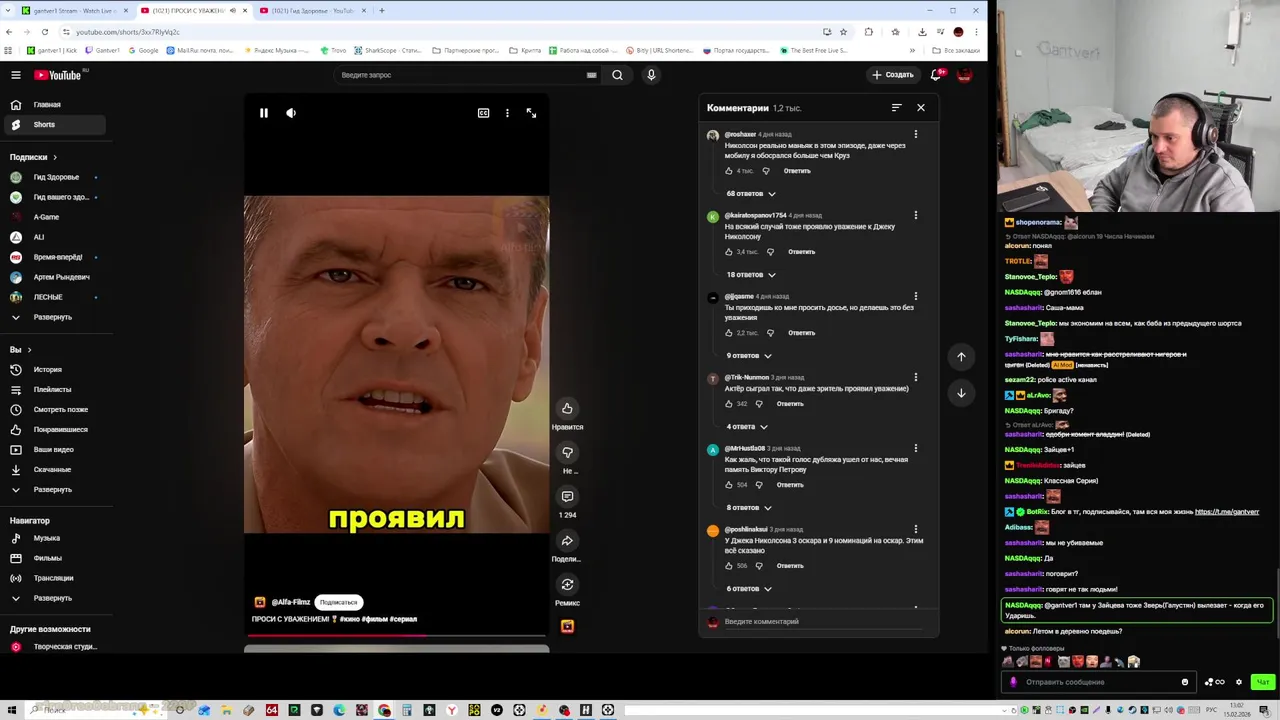Viewport: 1280px width, 720px height.
Task: Open YouTube hamburger guide menu
Action: coord(16,75)
